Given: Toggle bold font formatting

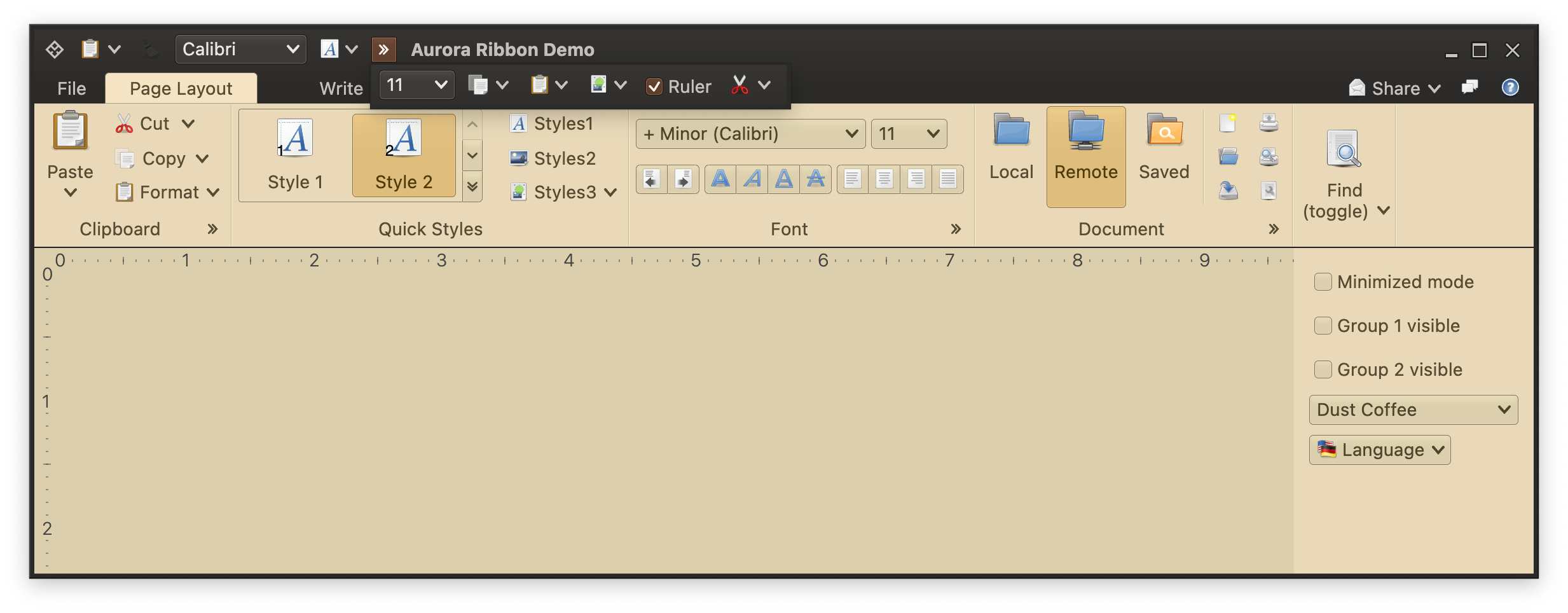Looking at the screenshot, I should pos(720,179).
